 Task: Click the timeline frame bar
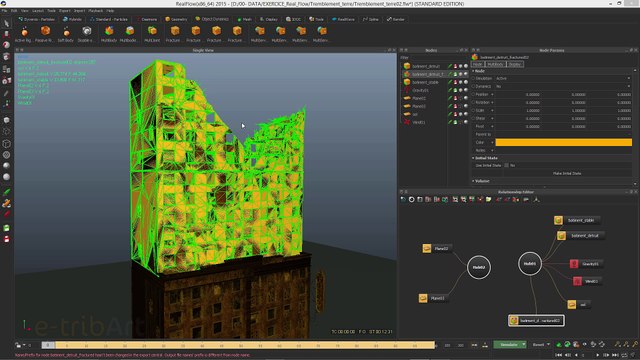click(238, 345)
